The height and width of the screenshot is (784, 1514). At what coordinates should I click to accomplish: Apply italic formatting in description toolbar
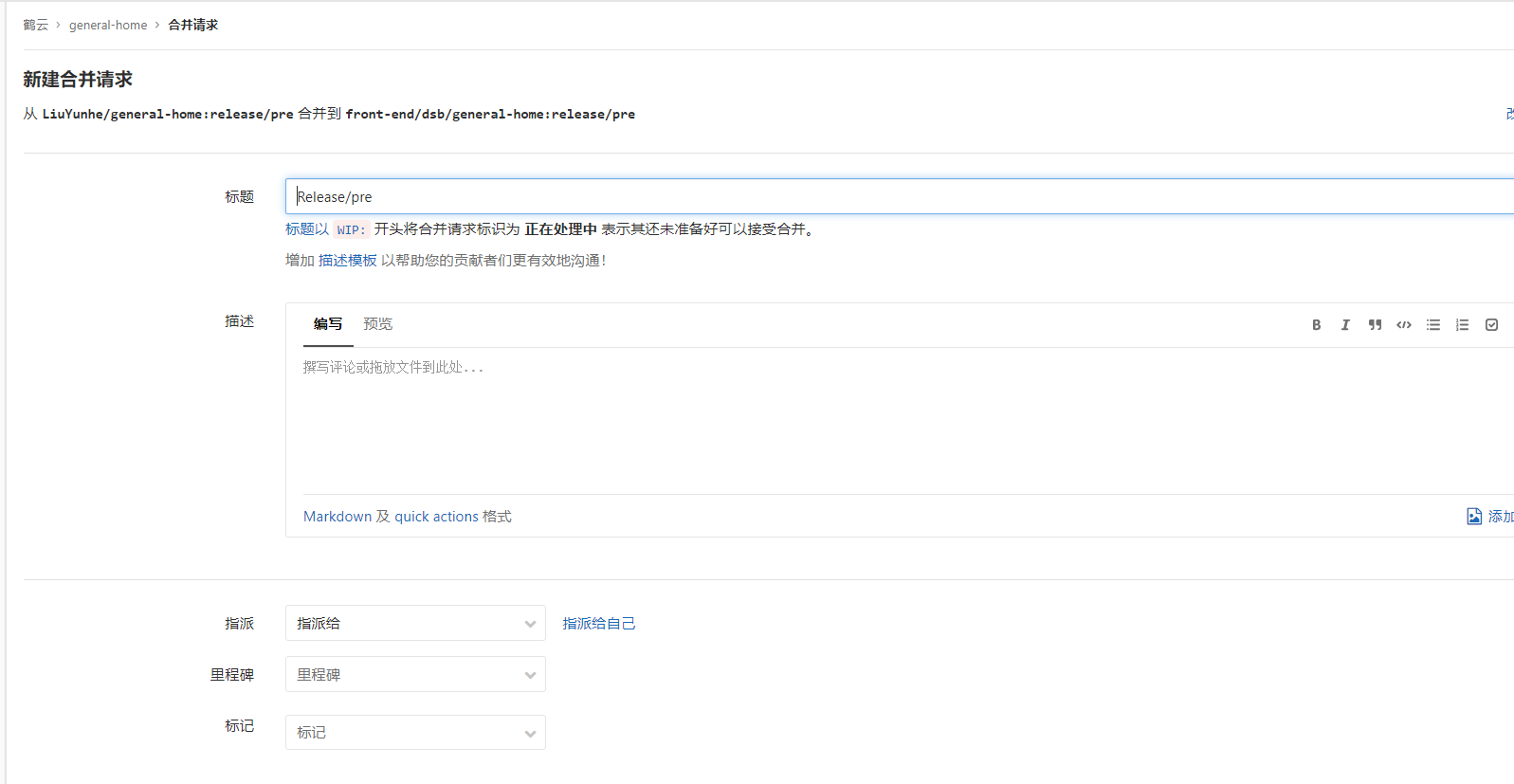(1345, 325)
